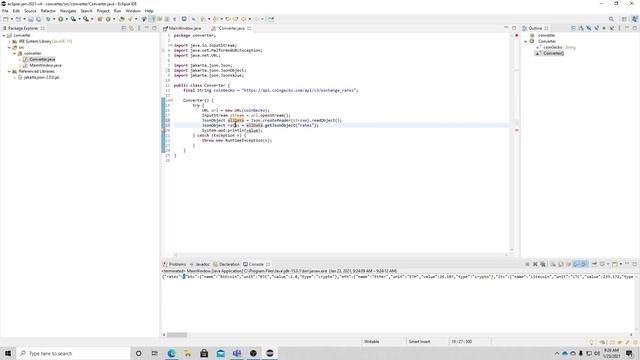Image resolution: width=640 pixels, height=360 pixels.
Task: Click the Display Selected Console icon
Action: coord(602,264)
